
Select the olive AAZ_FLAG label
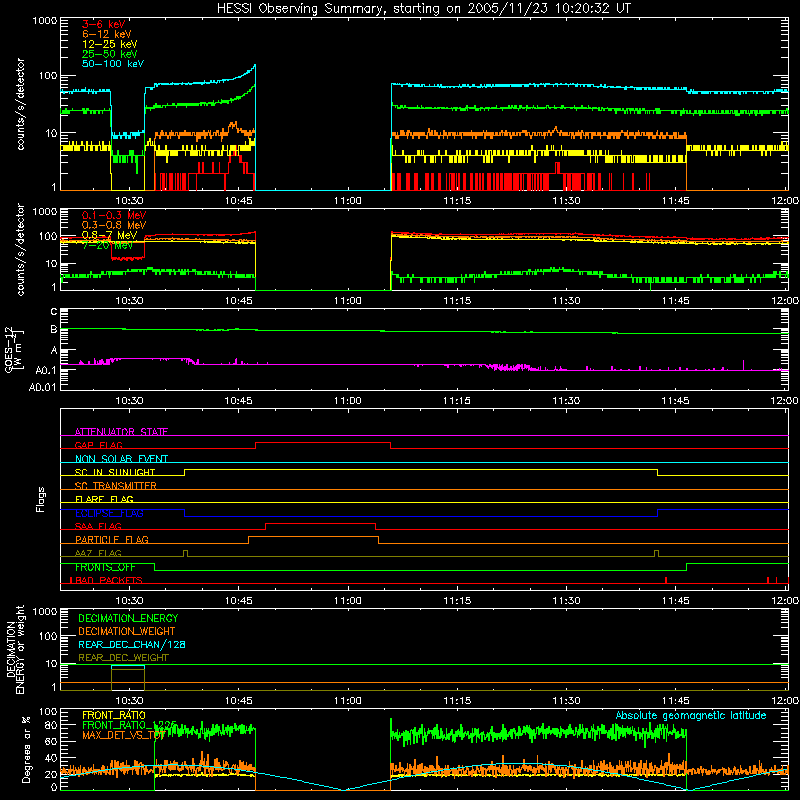click(98, 553)
